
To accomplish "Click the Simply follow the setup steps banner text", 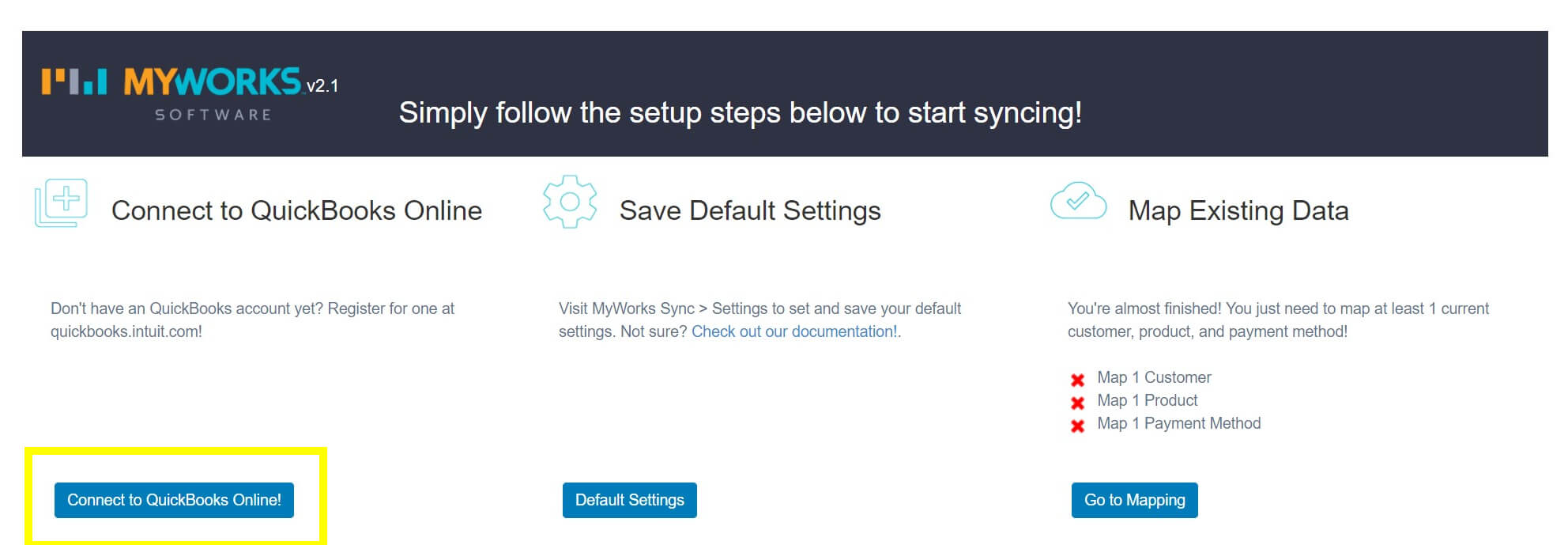I will pos(740,112).
